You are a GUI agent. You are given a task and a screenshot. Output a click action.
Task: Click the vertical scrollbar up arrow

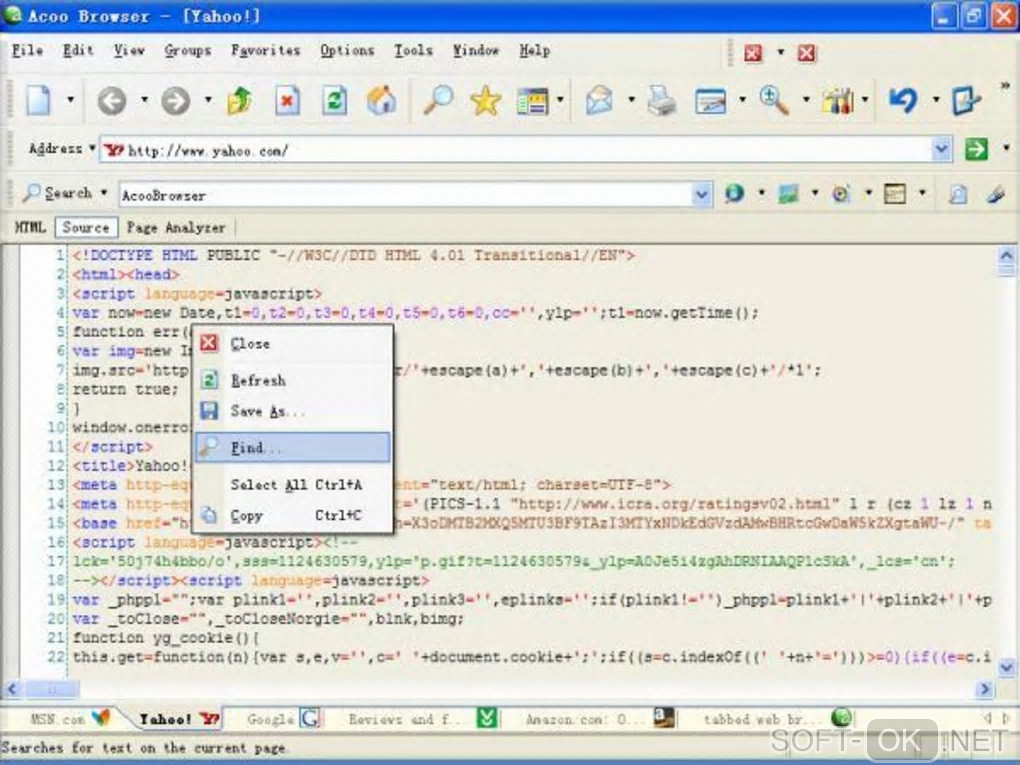(1006, 255)
